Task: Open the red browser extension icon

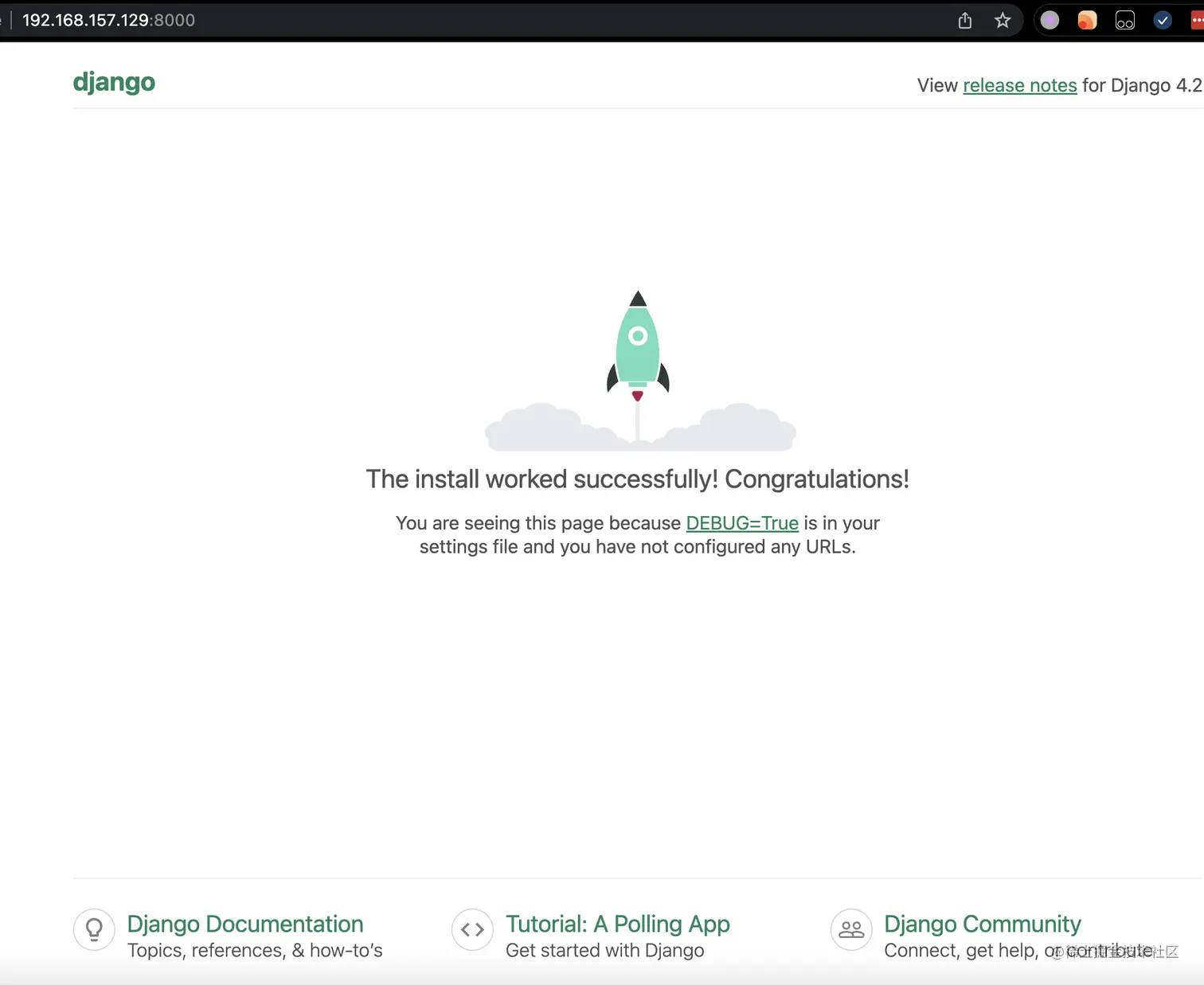Action: 1197,21
